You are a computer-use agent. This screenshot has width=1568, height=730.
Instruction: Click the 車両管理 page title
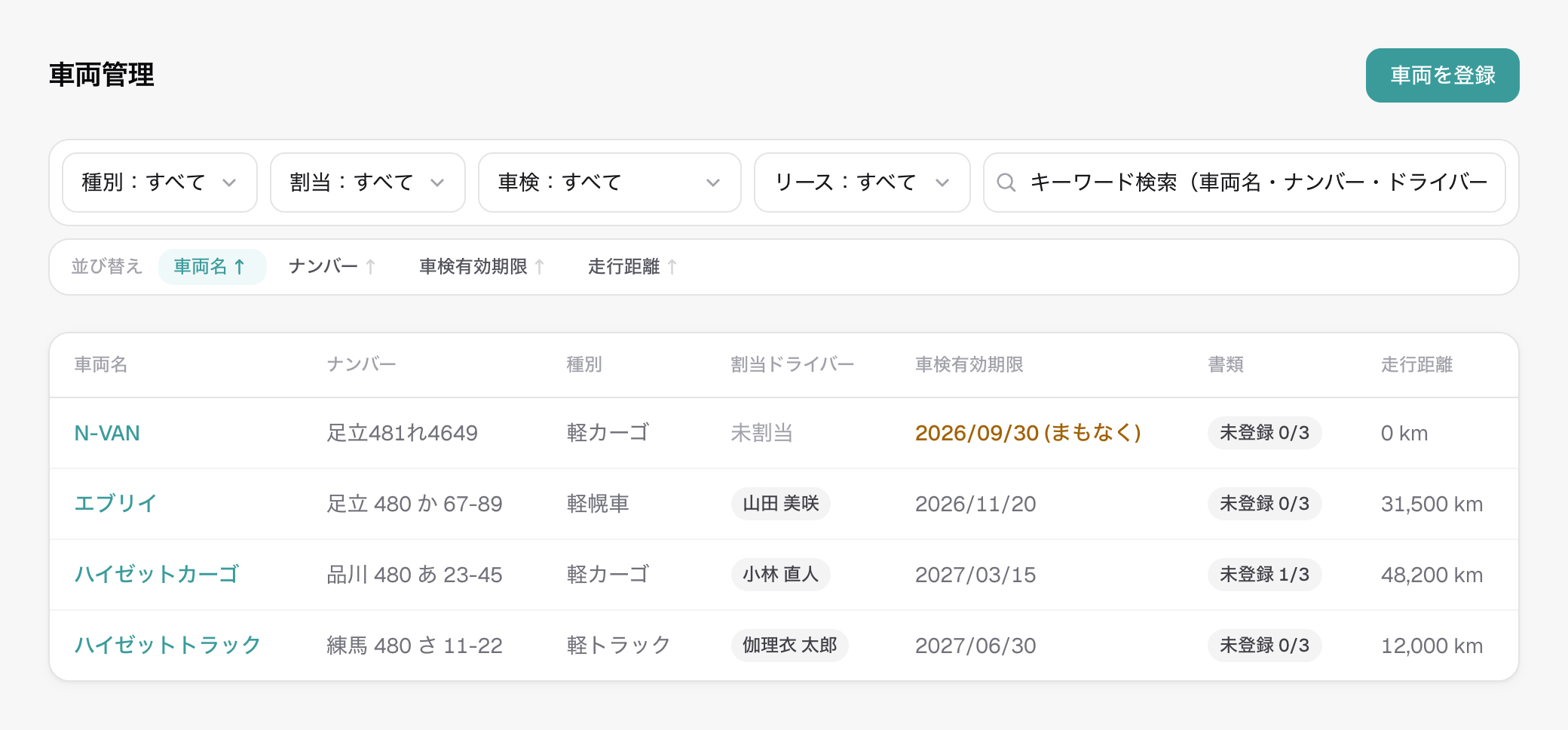pyautogui.click(x=102, y=75)
